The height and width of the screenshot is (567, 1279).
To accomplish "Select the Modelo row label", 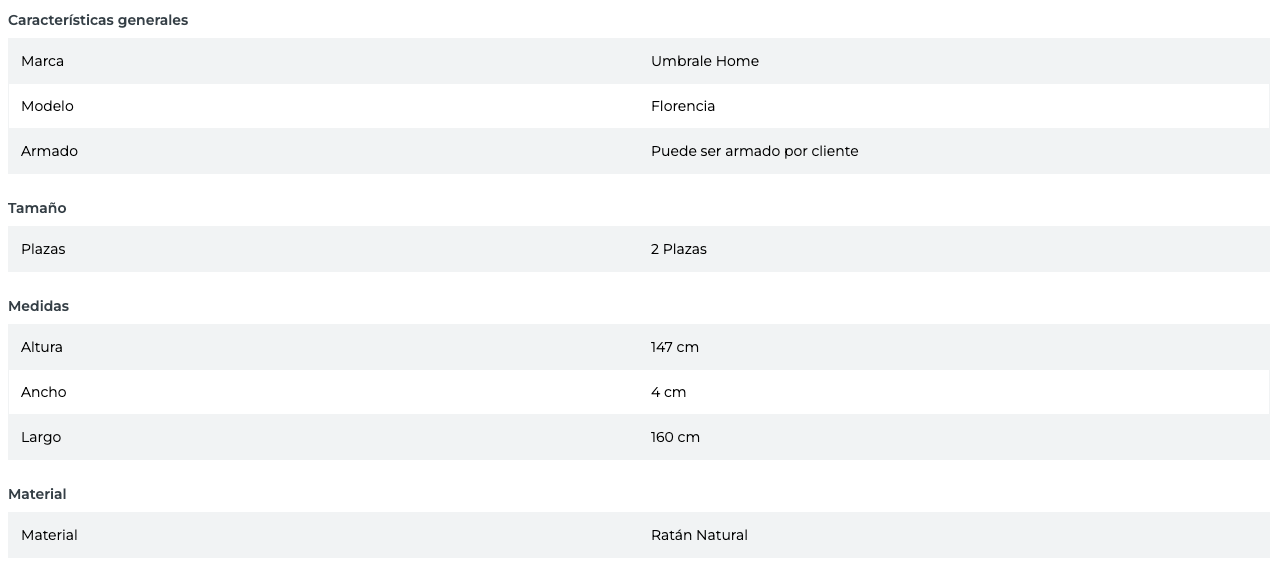I will point(47,106).
